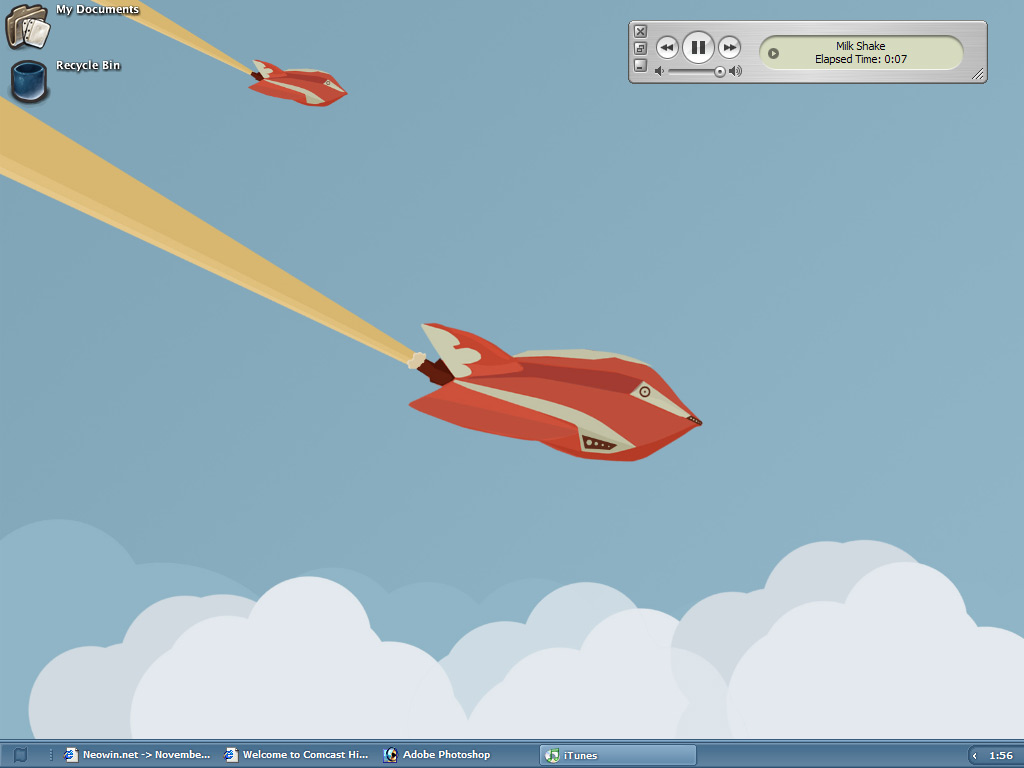Click the Elapsed Time readout
Viewport: 1024px width, 768px height.
pos(861,59)
